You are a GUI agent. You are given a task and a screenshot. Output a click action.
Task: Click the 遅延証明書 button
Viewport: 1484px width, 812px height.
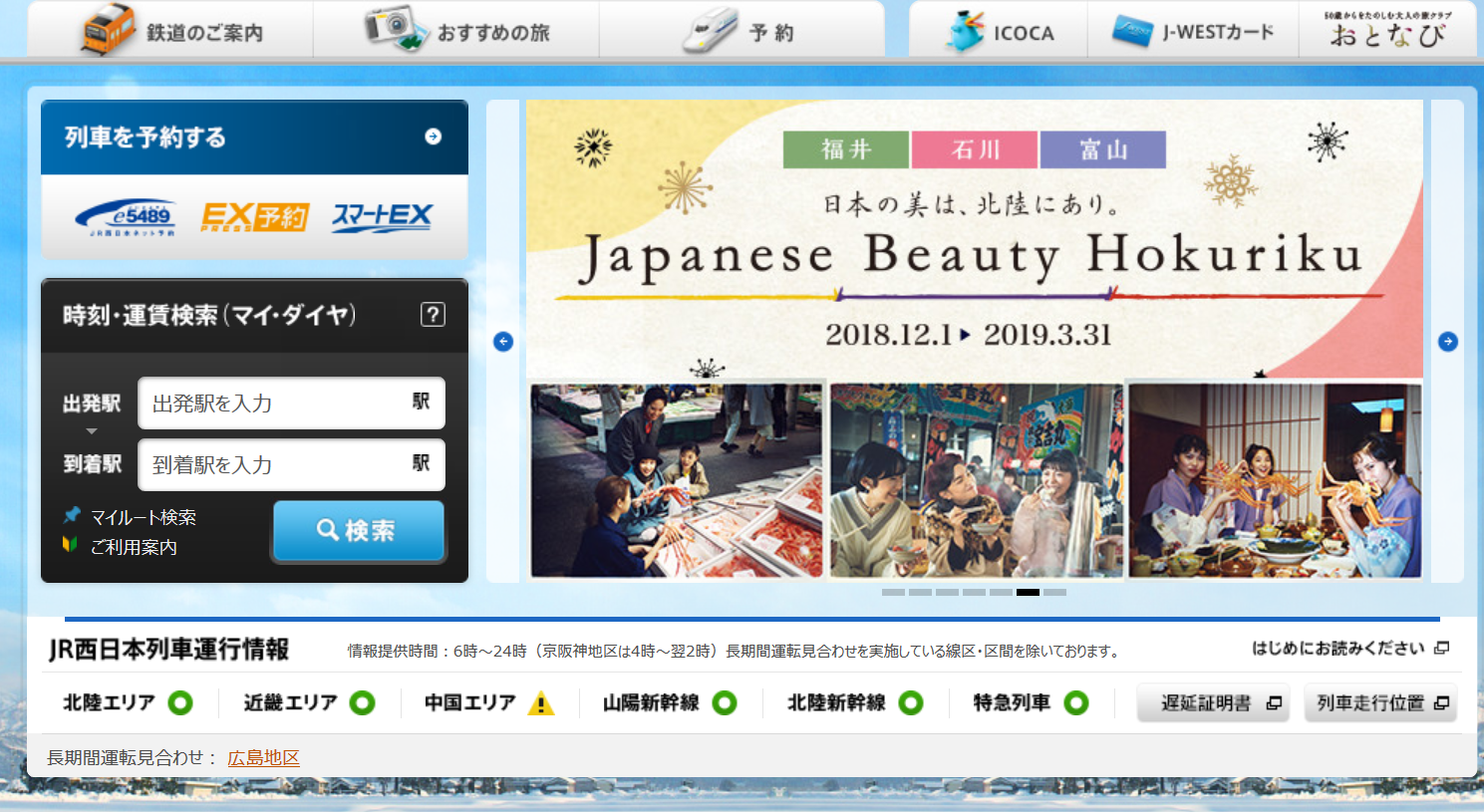click(1213, 703)
